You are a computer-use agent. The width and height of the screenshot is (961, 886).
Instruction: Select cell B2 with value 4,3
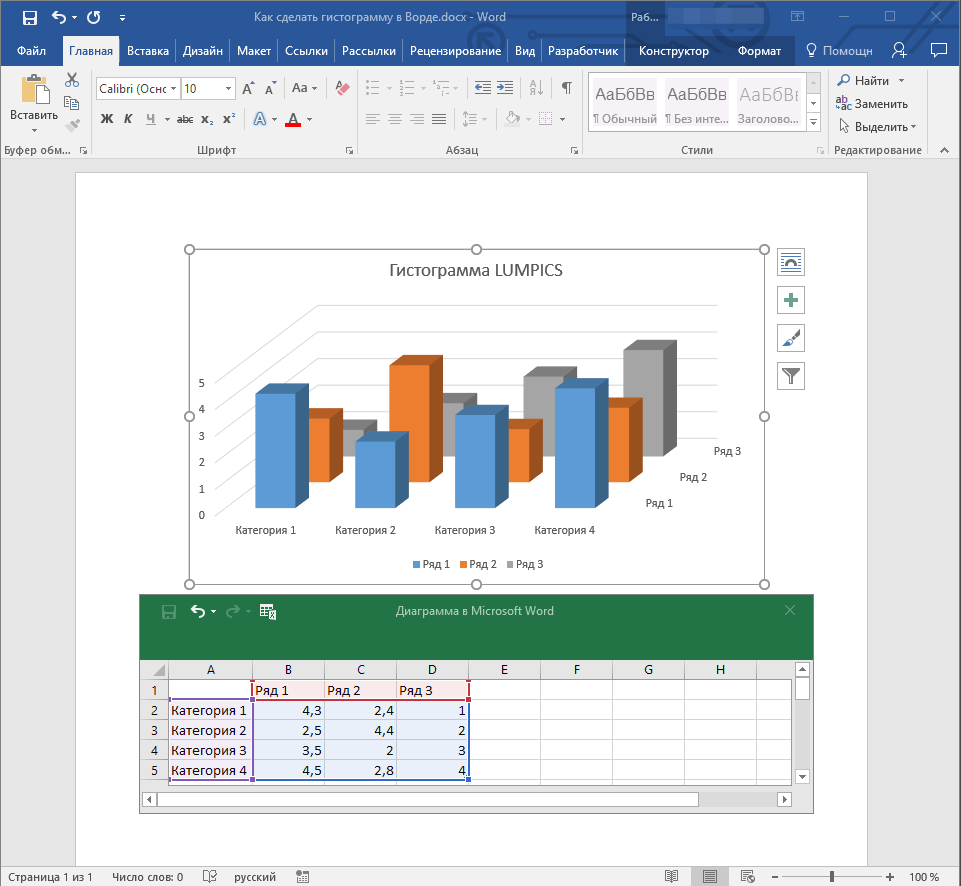(288, 711)
